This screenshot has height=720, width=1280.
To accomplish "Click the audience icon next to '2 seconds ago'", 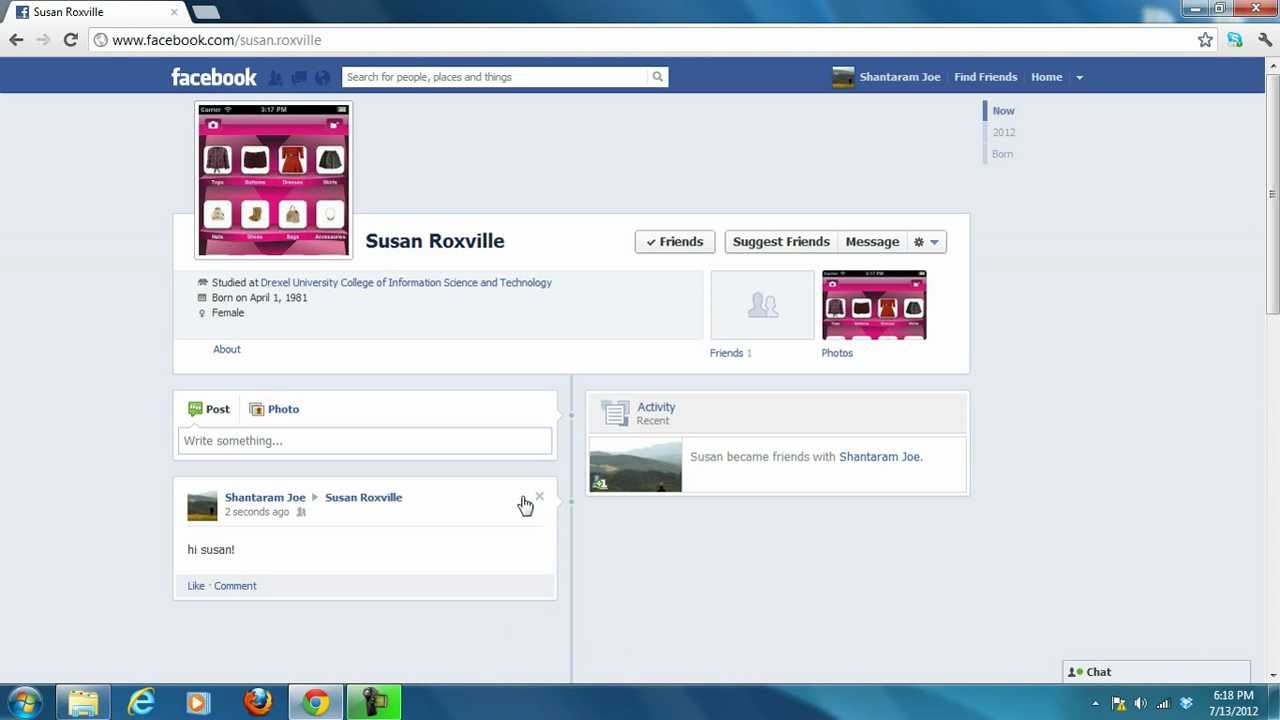I will tap(300, 512).
